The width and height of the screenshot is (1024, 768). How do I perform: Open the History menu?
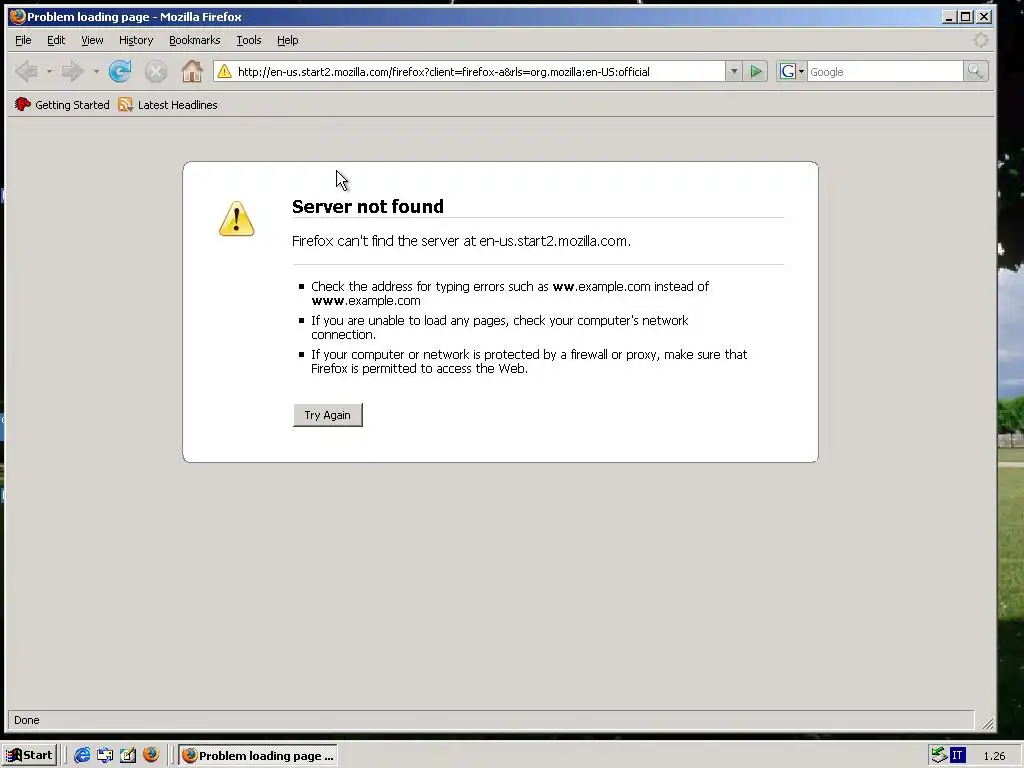[136, 40]
